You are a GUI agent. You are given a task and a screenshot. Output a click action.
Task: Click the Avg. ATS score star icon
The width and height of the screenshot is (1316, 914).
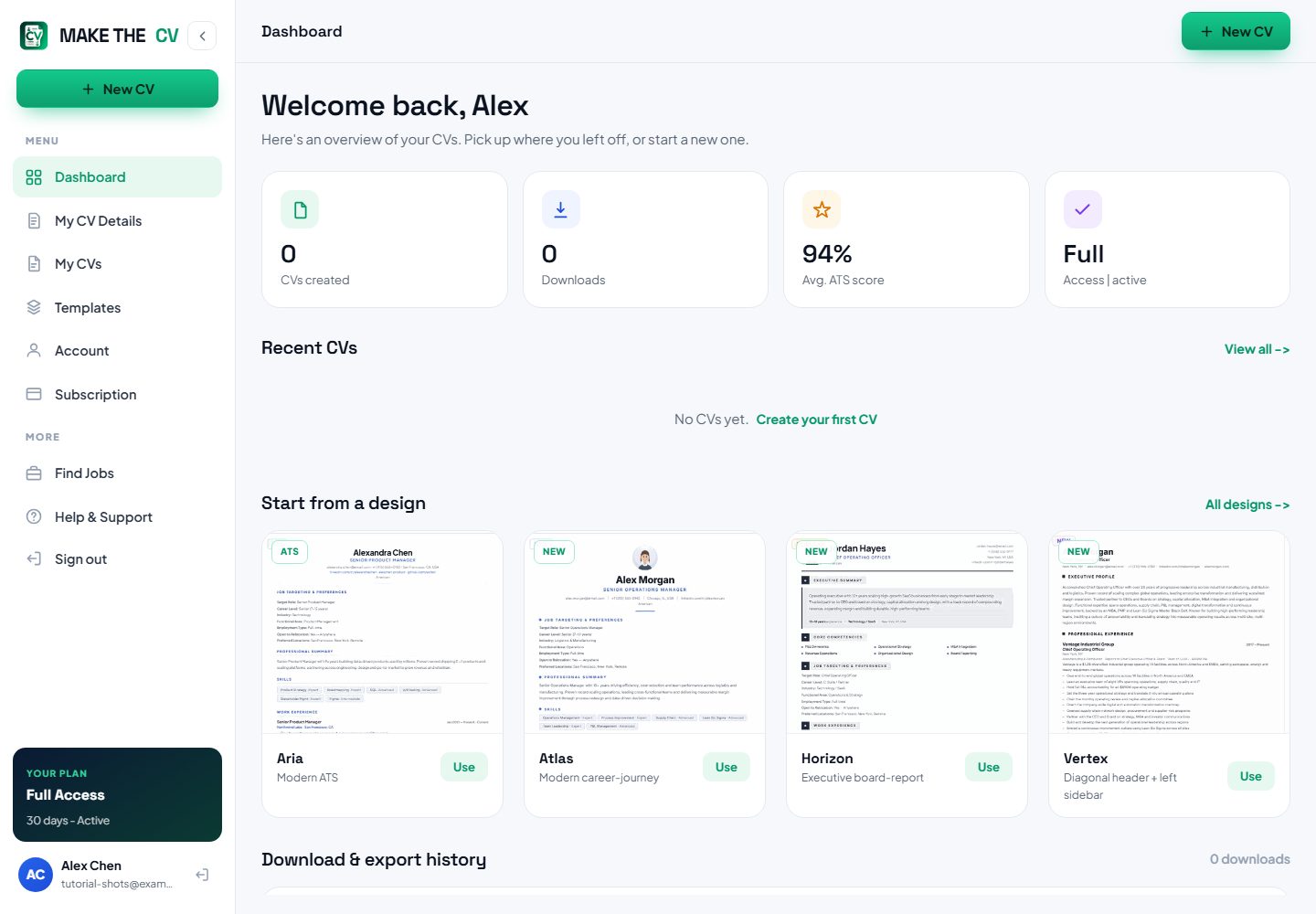pyautogui.click(x=822, y=209)
